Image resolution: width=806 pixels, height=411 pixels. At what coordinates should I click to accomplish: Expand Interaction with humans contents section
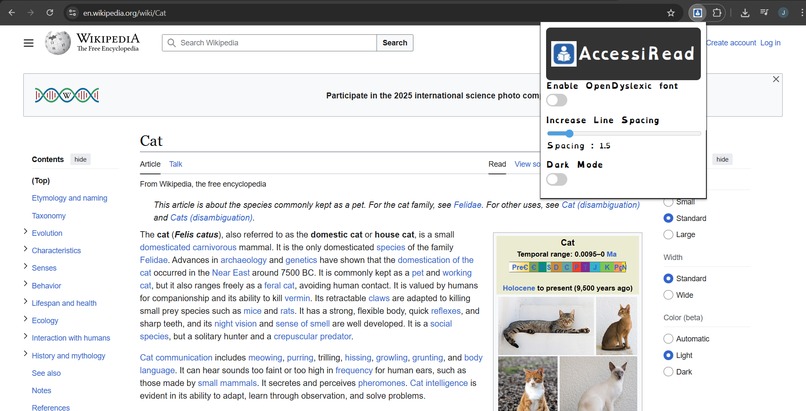pos(25,337)
